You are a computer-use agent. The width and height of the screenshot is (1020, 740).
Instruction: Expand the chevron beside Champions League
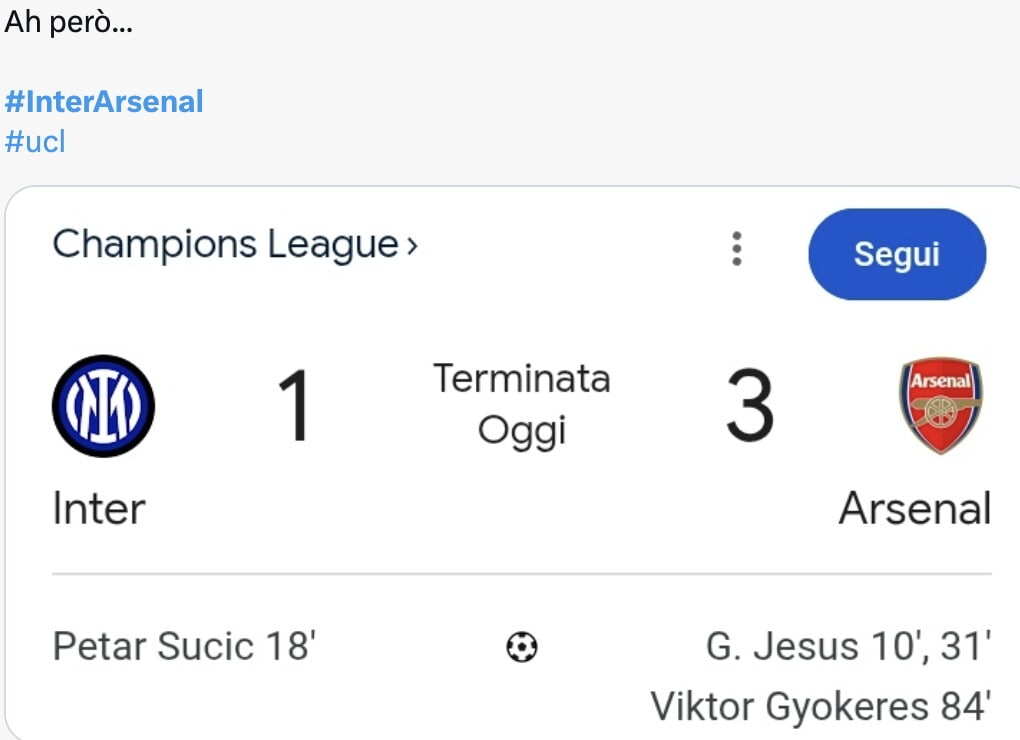(x=412, y=246)
